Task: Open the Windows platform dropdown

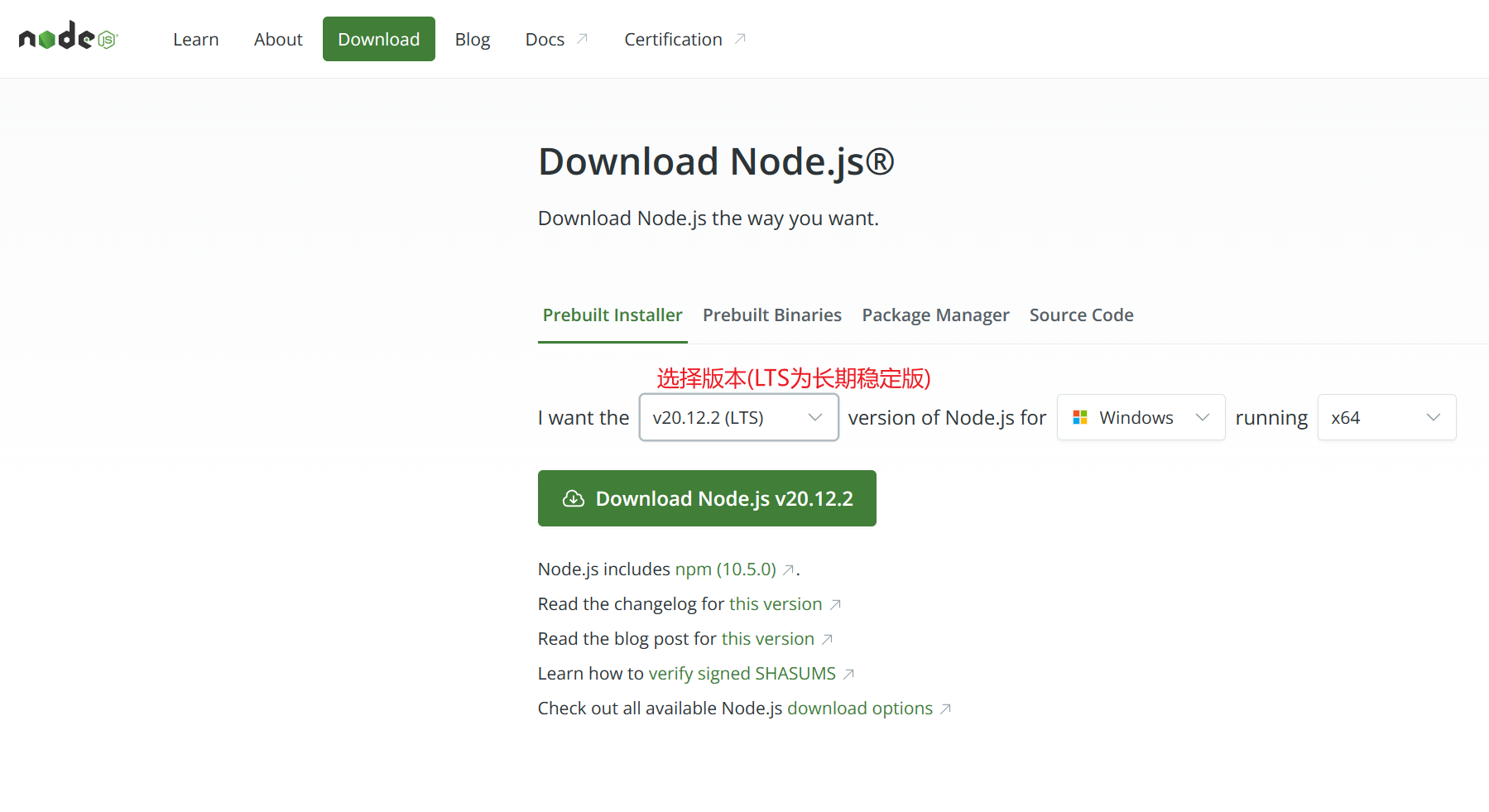Action: [x=1141, y=417]
